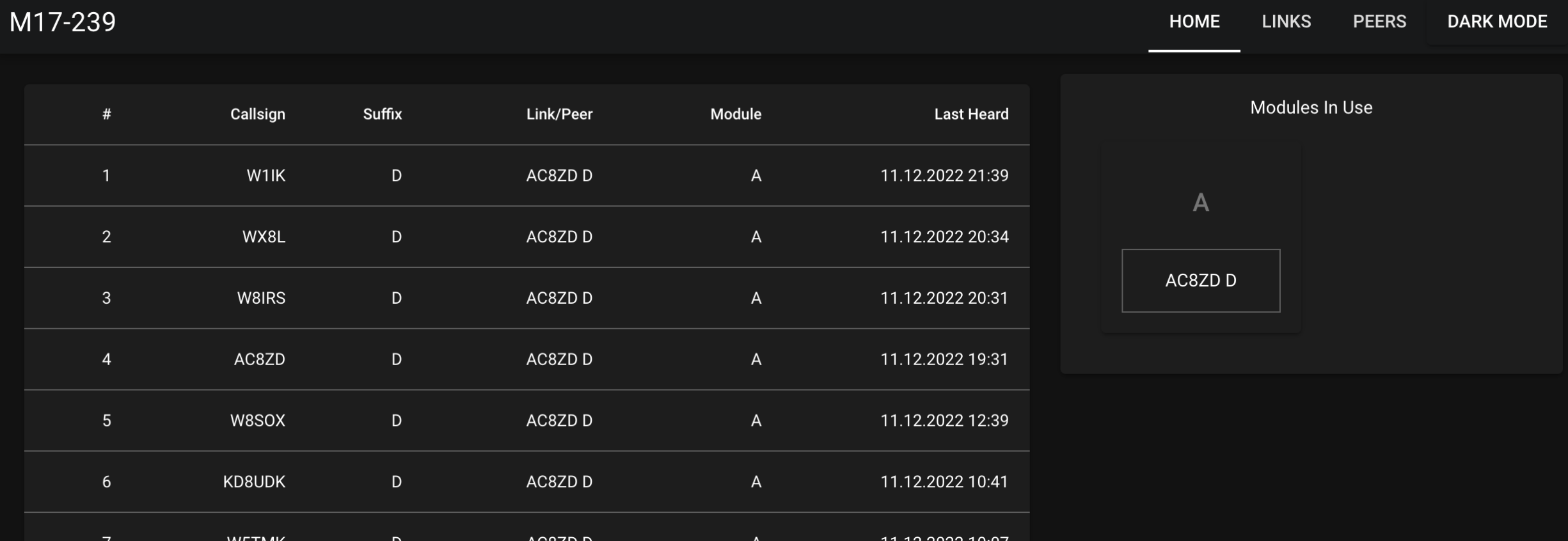Select the W1IK callsign row

265,176
